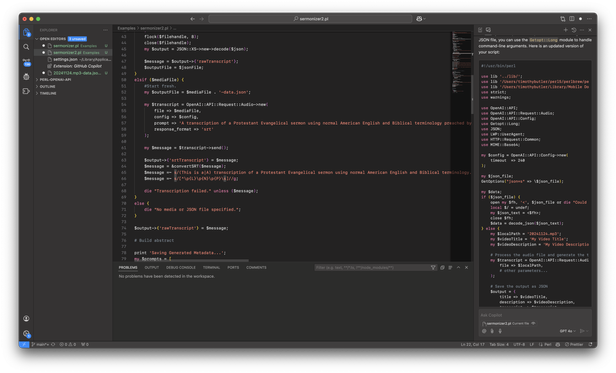Viewport: 616px width, 373px height.
Task: Click the Prettier status bar button
Action: tap(574, 344)
